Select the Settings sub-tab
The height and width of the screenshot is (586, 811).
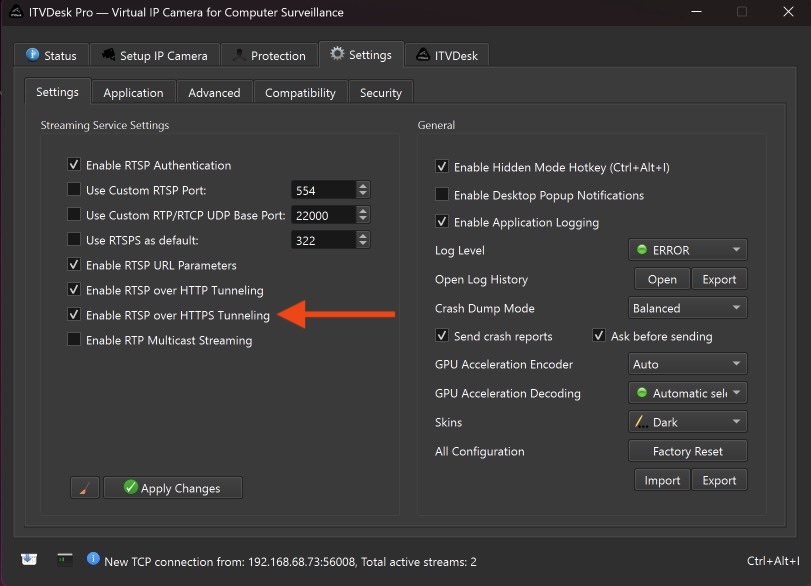[57, 92]
